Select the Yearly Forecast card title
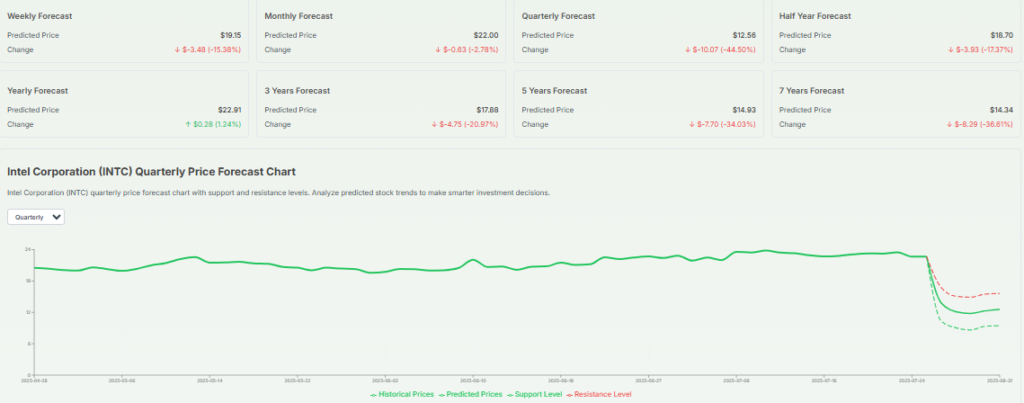Image resolution: width=1024 pixels, height=403 pixels. (37, 91)
